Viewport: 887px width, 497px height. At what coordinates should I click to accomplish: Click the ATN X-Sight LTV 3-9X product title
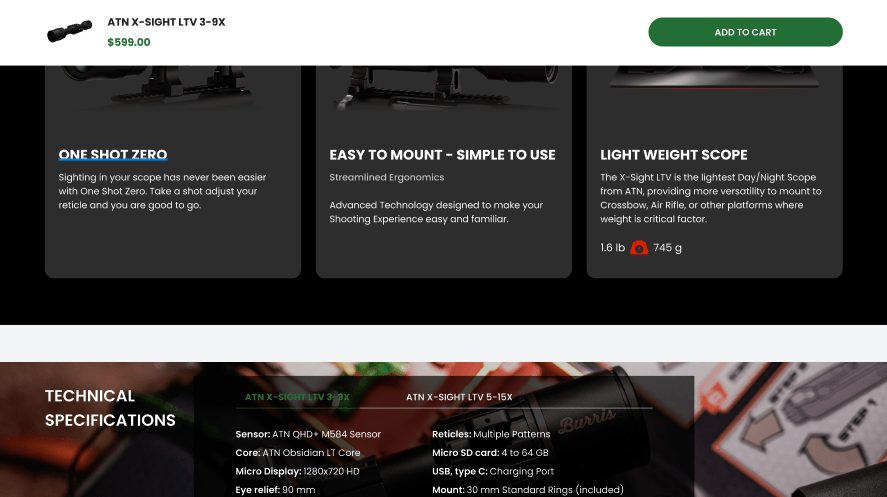click(x=166, y=22)
